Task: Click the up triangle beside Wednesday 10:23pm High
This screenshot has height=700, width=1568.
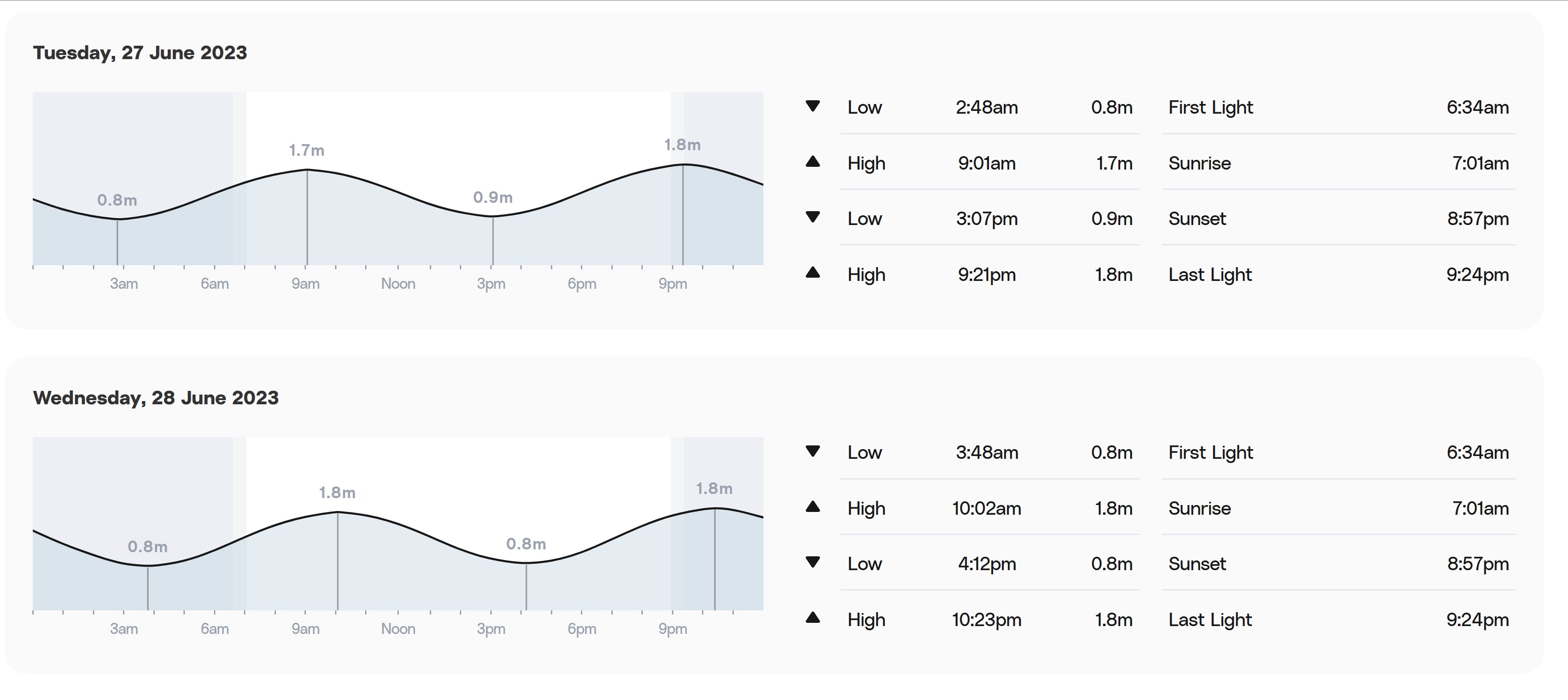Action: [x=812, y=618]
